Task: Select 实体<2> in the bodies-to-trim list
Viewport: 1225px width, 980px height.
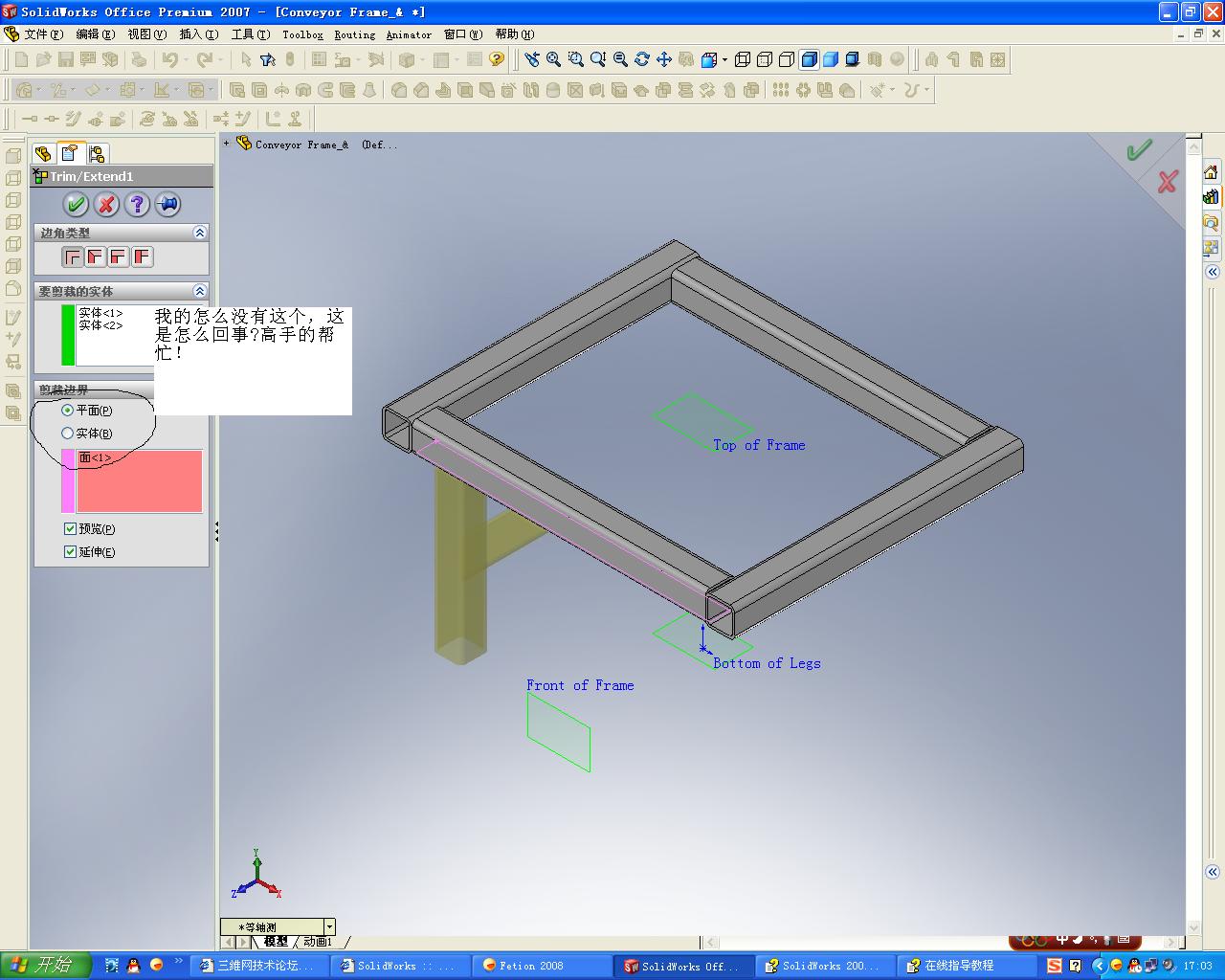Action: click(x=100, y=325)
